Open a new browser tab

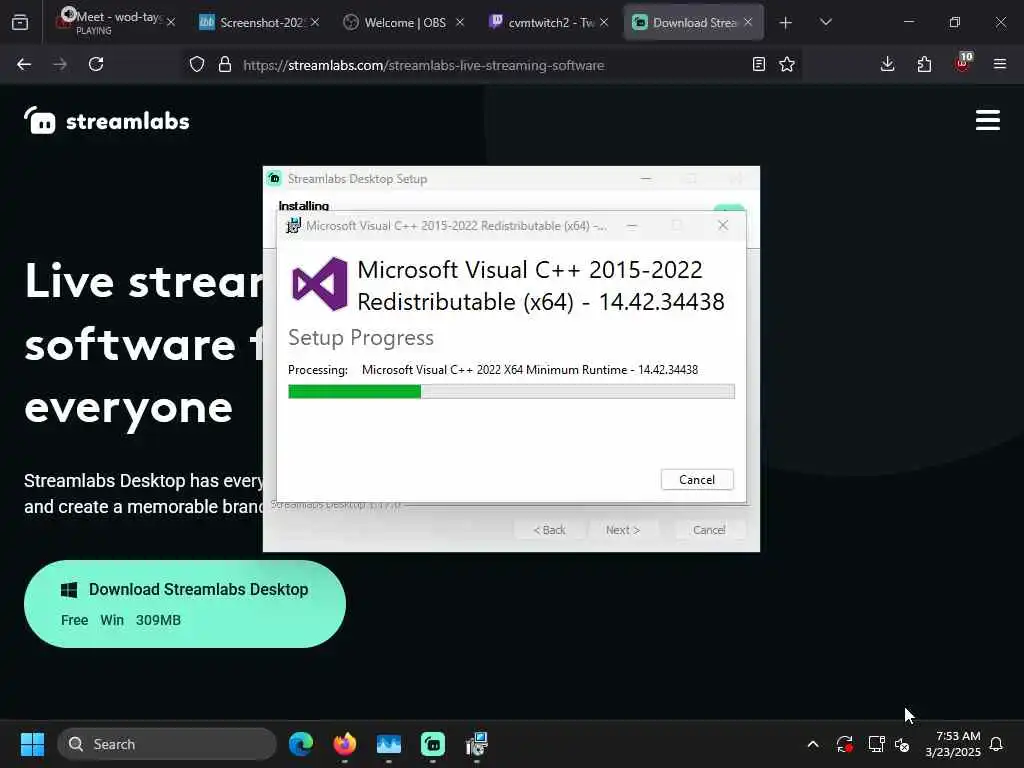click(x=786, y=23)
